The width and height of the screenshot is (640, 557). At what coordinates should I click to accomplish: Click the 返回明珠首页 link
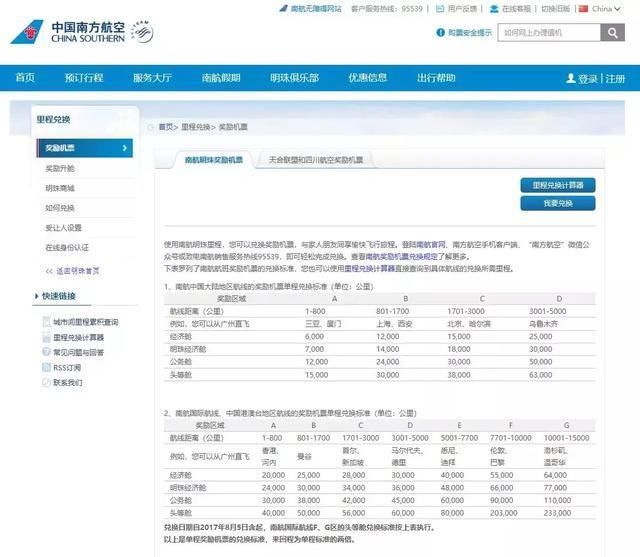coord(78,271)
